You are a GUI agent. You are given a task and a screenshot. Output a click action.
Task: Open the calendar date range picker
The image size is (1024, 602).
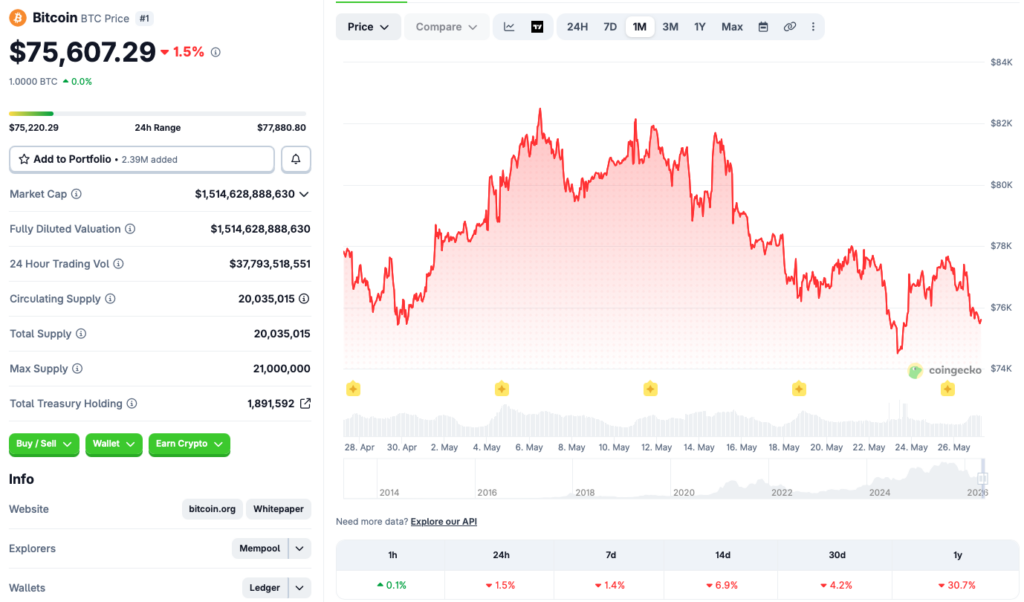(763, 27)
